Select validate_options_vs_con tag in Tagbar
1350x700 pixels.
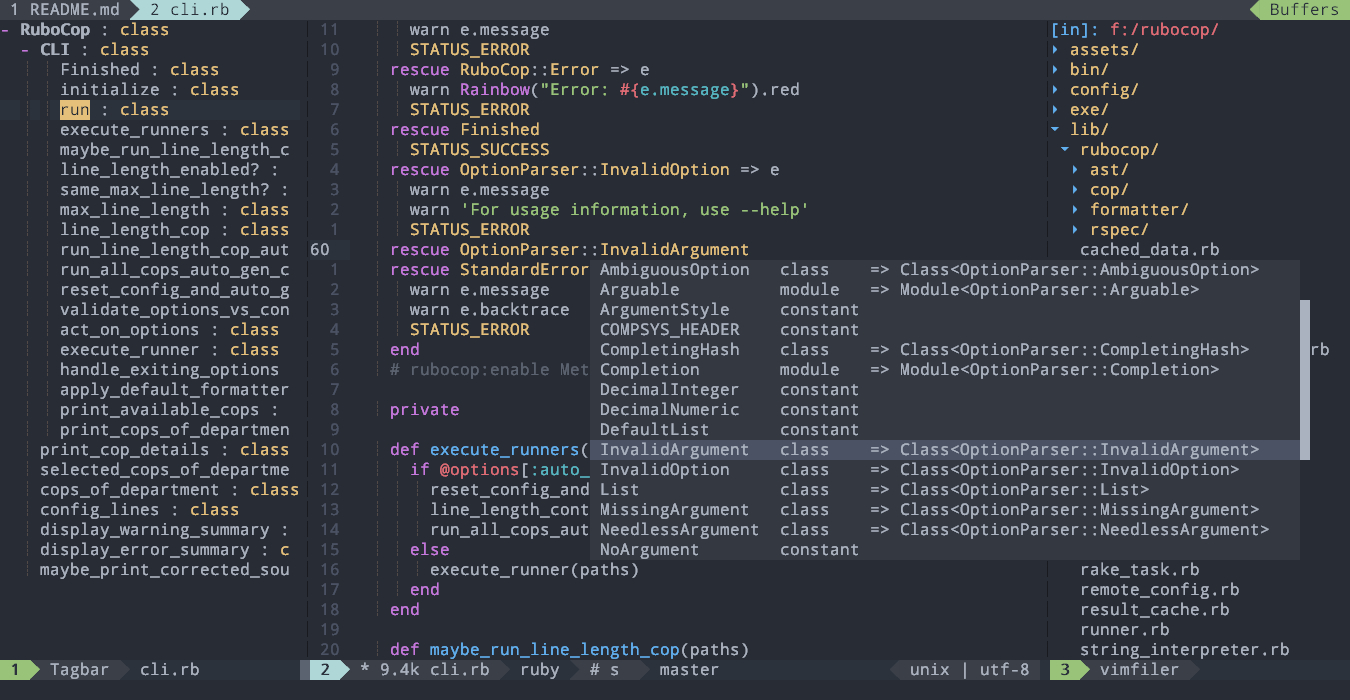click(175, 310)
